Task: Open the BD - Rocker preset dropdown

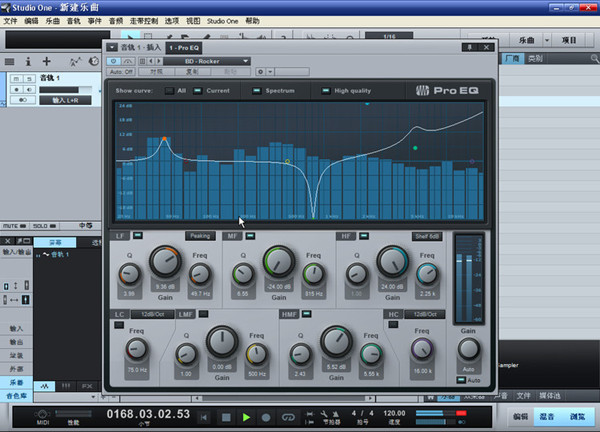Action: (201, 61)
